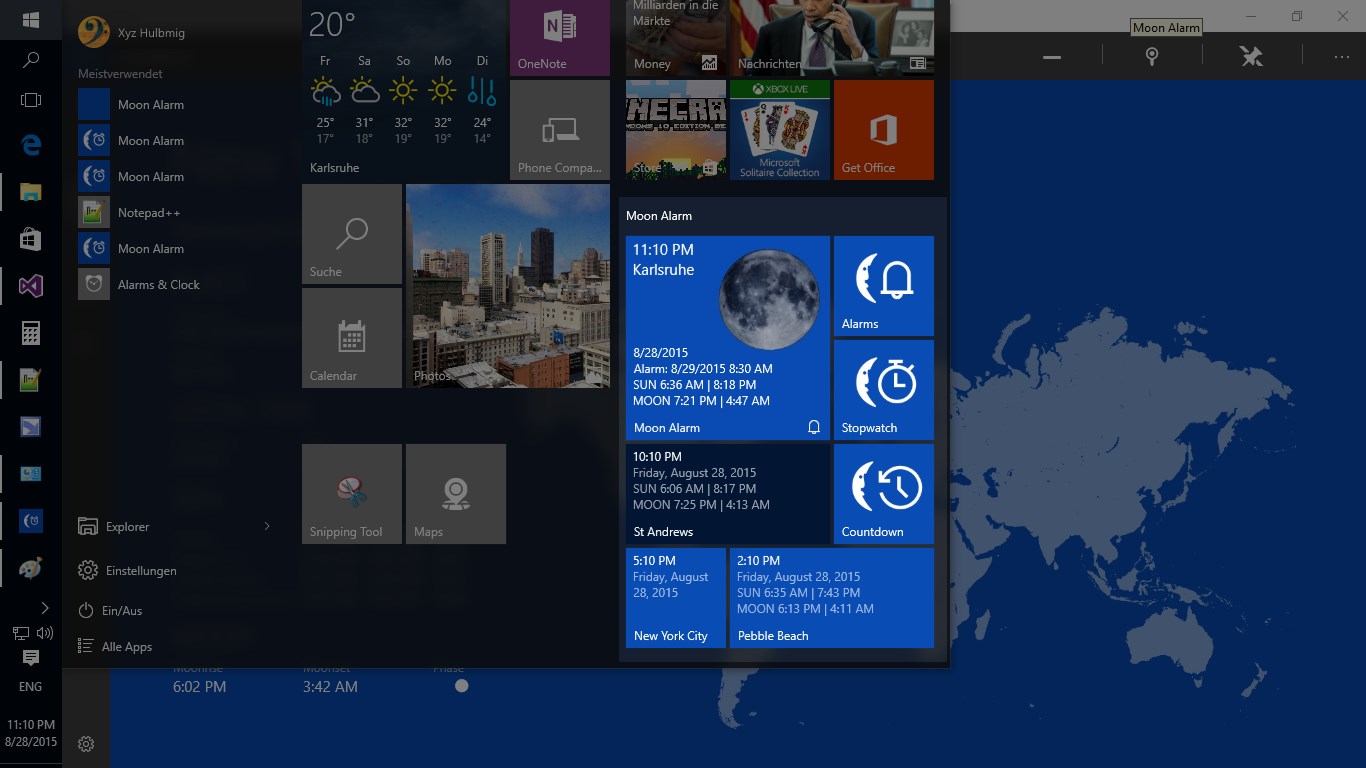Viewport: 1366px width, 768px height.
Task: Open the Photos tile with city skyline
Action: pyautogui.click(x=507, y=286)
